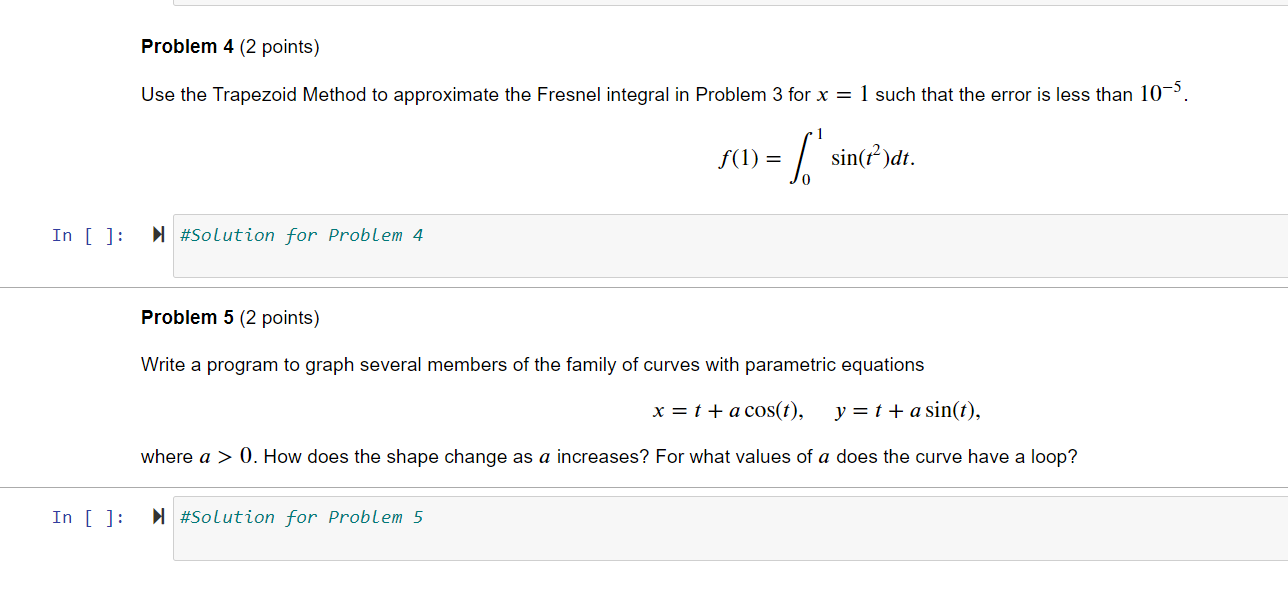Place cursor after the Problem 5 comment text
This screenshot has height=589, width=1288.
point(425,516)
